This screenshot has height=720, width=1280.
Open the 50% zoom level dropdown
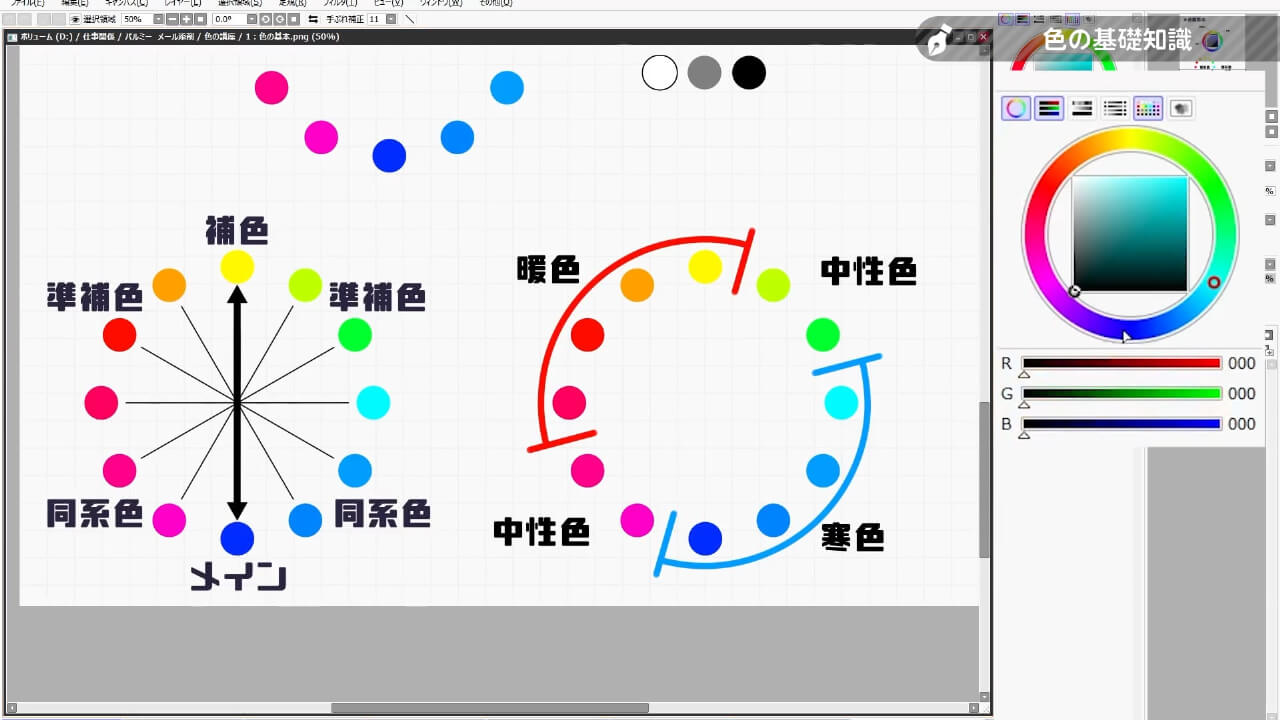point(157,18)
